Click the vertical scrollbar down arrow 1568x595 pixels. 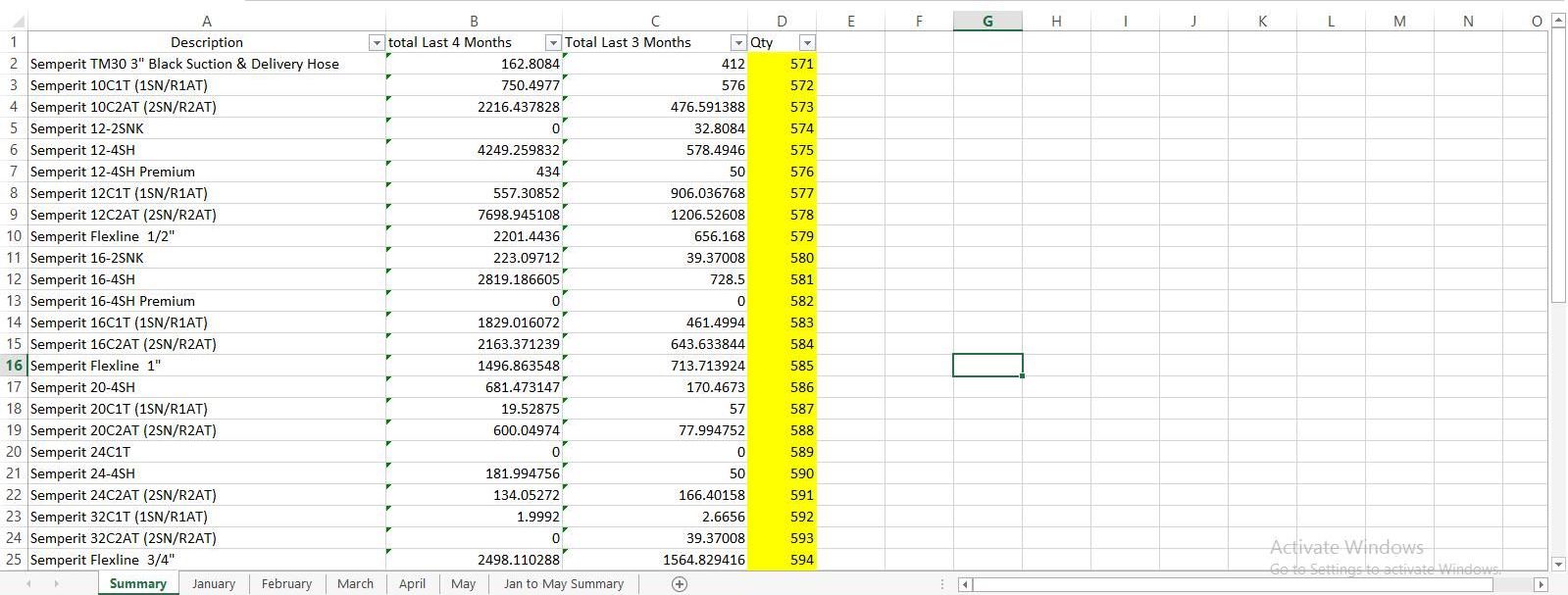pos(1558,564)
